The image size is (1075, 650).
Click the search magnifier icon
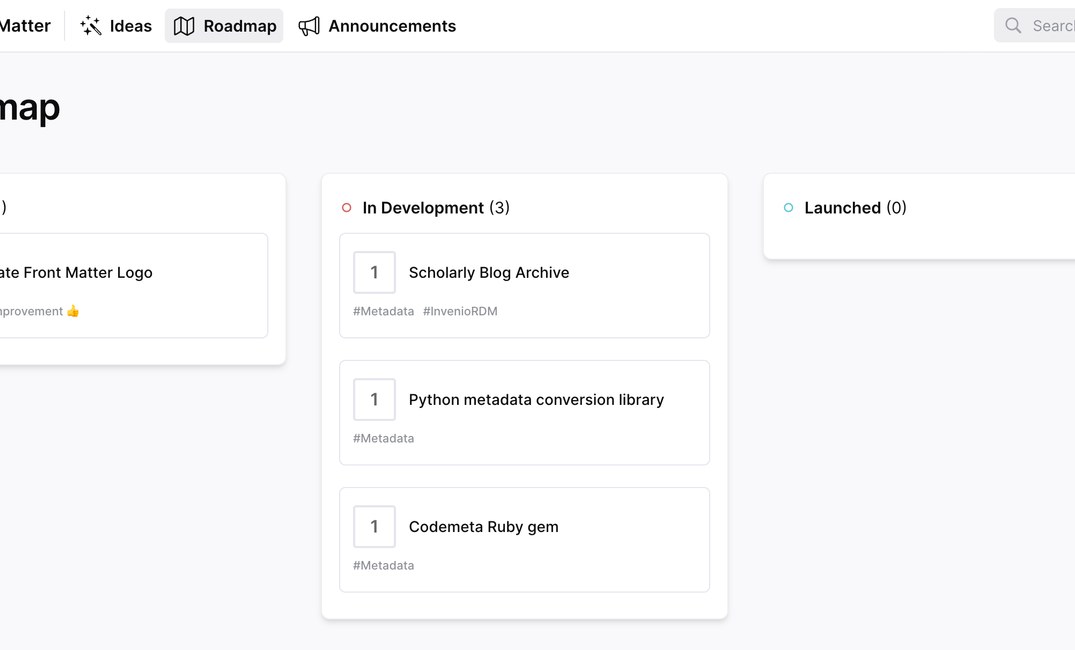tap(1012, 25)
